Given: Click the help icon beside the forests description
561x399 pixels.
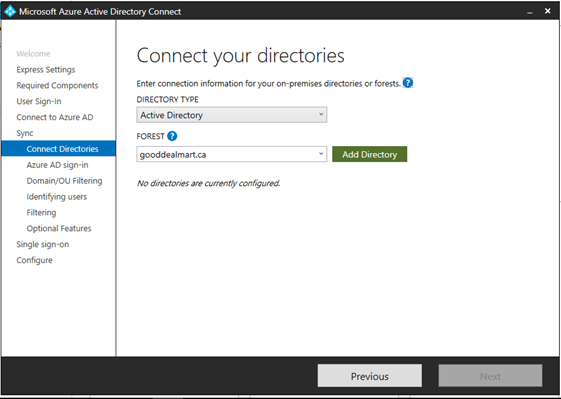Looking at the screenshot, I should pyautogui.click(x=408, y=83).
